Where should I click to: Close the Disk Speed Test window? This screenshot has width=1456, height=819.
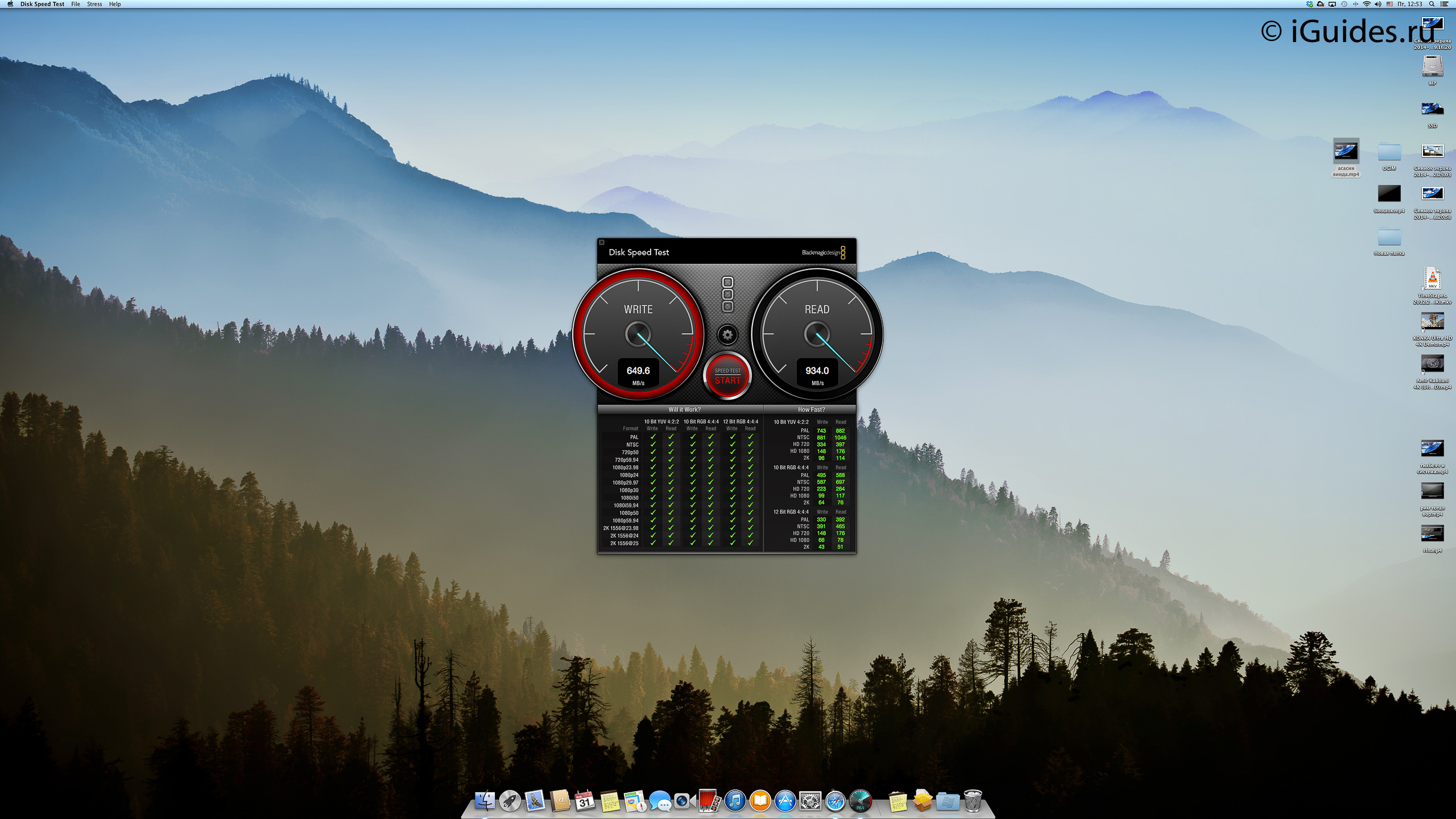click(602, 242)
